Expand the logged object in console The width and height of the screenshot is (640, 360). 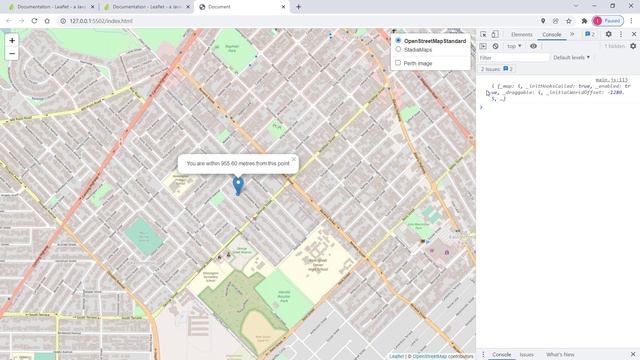pyautogui.click(x=487, y=93)
